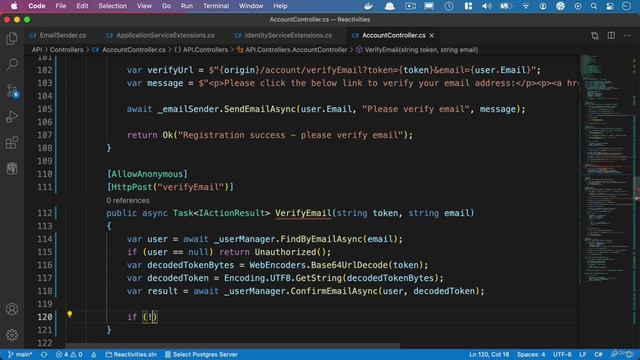Open the Accounts menu icon
Image resolution: width=640 pixels, height=360 pixels.
(x=12, y=309)
